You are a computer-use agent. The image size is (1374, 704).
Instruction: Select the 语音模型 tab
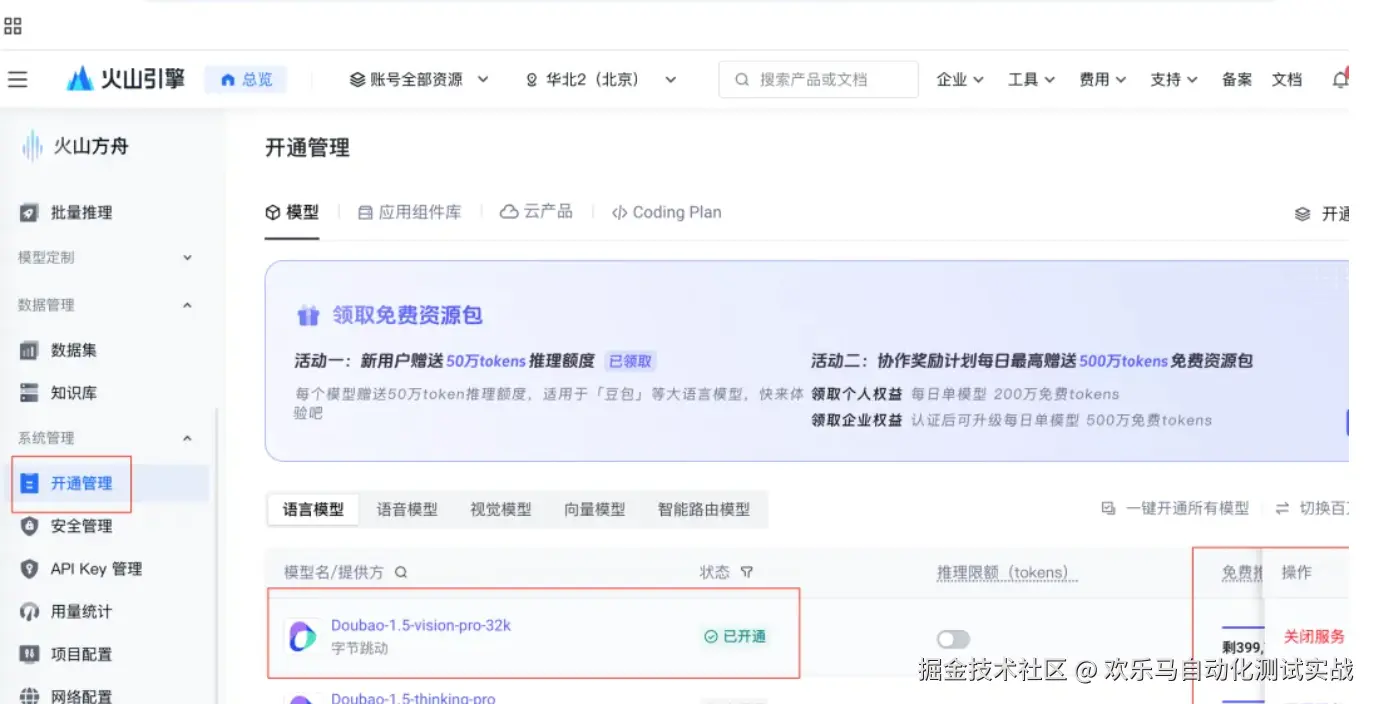[407, 509]
